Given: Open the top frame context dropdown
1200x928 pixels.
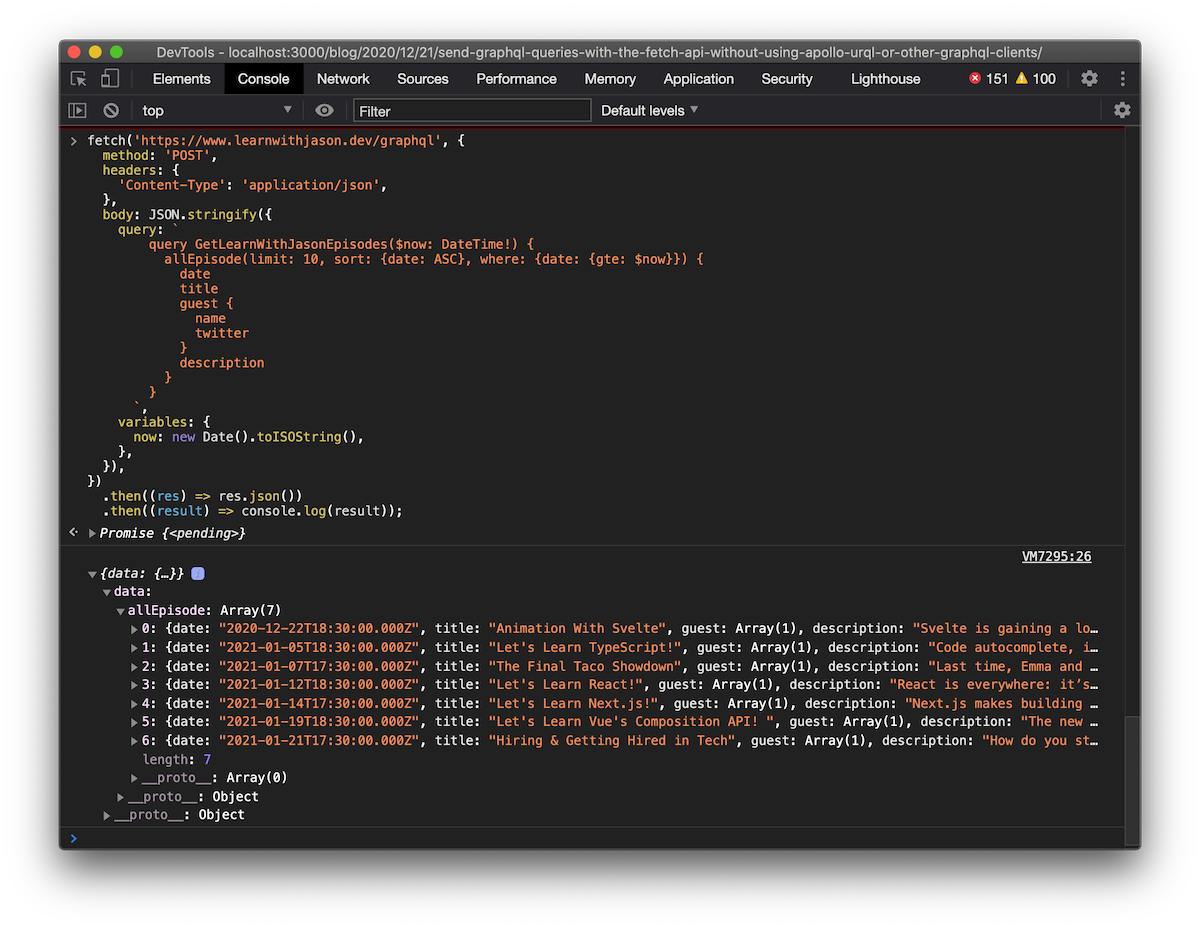Looking at the screenshot, I should tap(215, 110).
